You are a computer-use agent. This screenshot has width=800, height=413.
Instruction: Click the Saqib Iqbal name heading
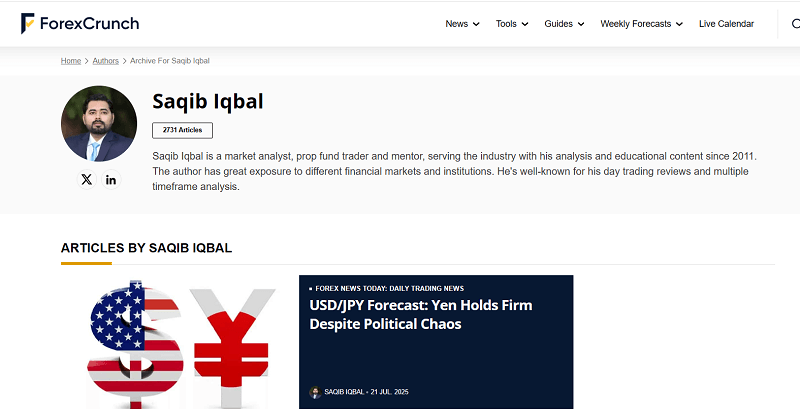click(x=208, y=102)
